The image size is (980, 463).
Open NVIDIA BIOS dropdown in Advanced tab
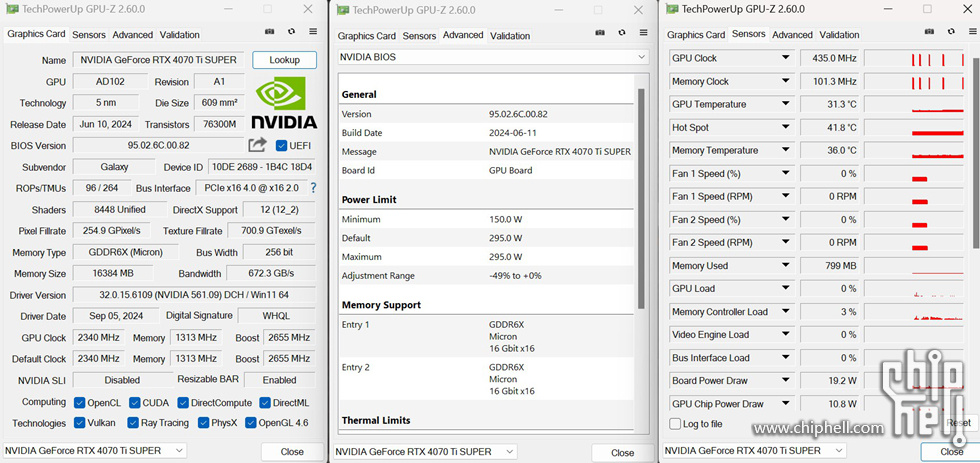pyautogui.click(x=493, y=57)
